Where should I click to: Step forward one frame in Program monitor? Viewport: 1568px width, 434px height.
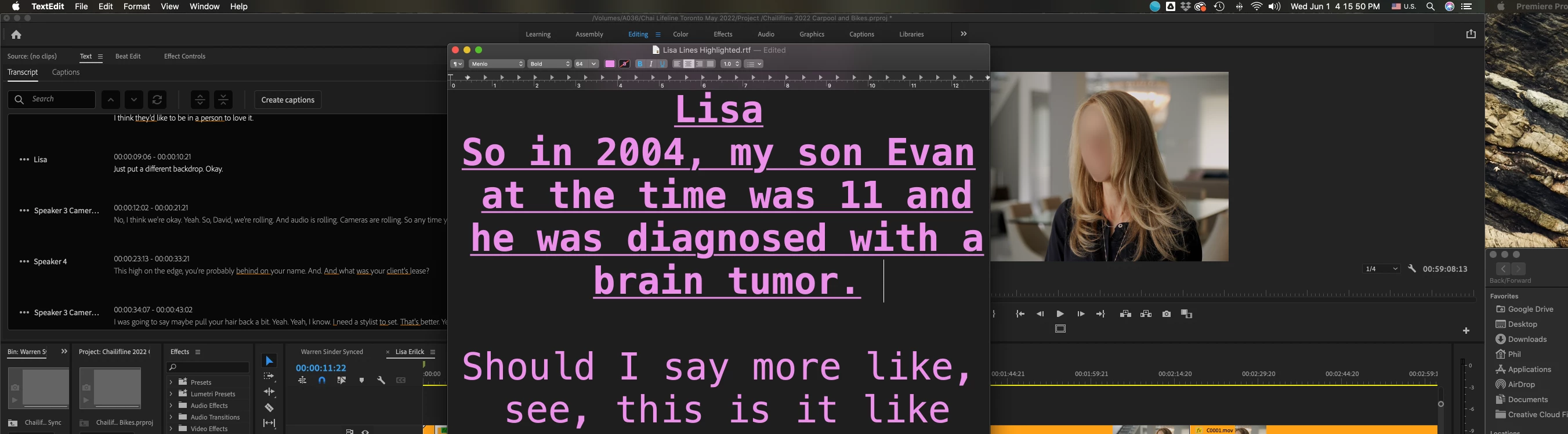1081,314
